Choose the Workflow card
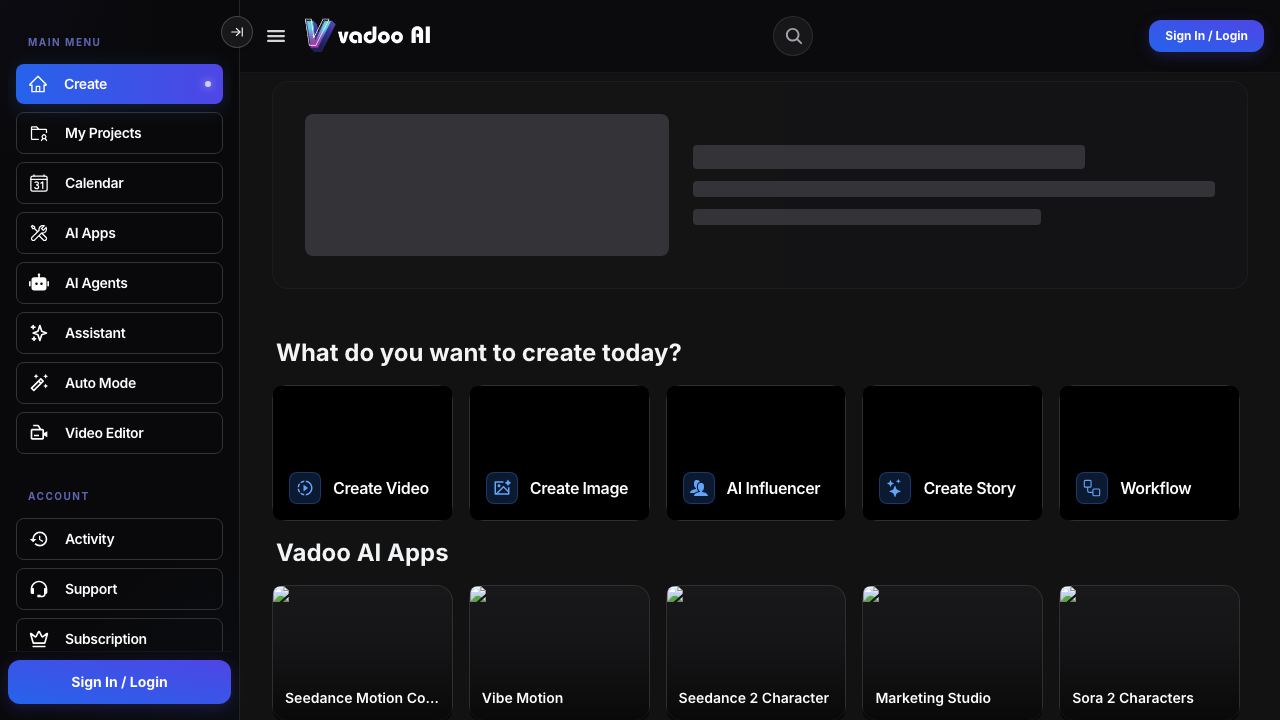The height and width of the screenshot is (720, 1280). [x=1149, y=453]
